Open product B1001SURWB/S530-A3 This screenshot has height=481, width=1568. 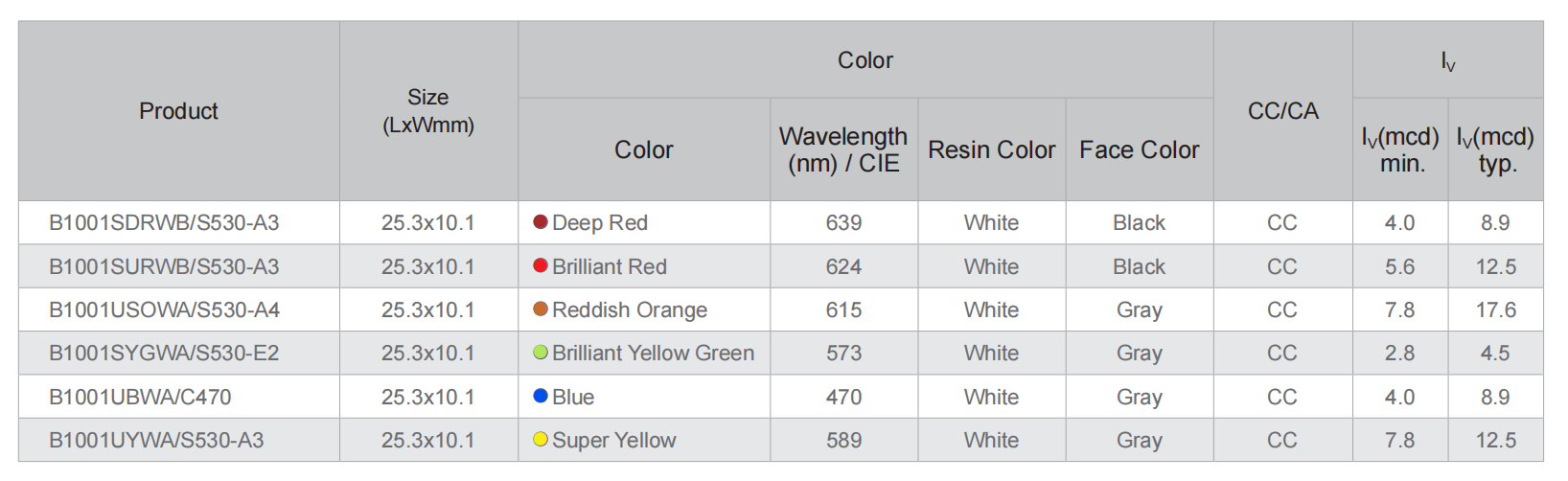[x=164, y=266]
